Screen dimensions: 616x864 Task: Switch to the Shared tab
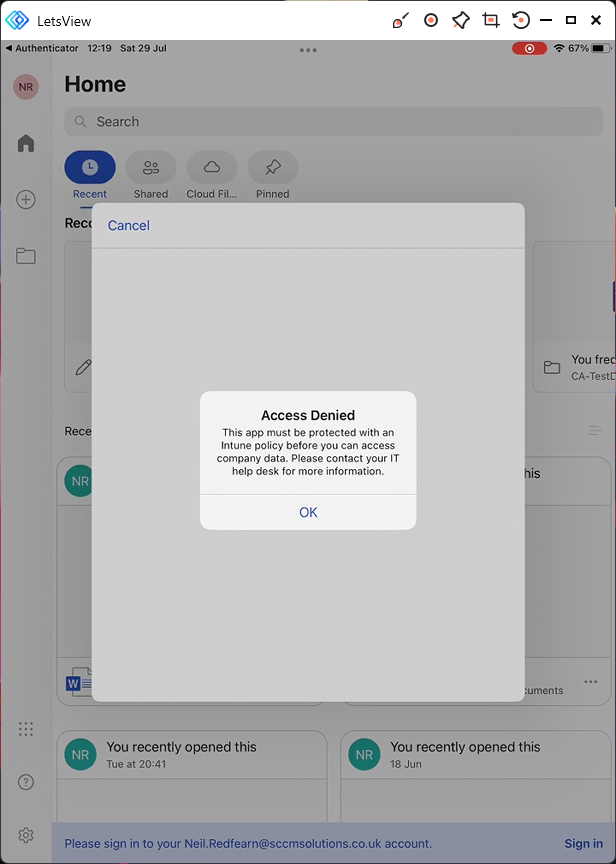151,168
